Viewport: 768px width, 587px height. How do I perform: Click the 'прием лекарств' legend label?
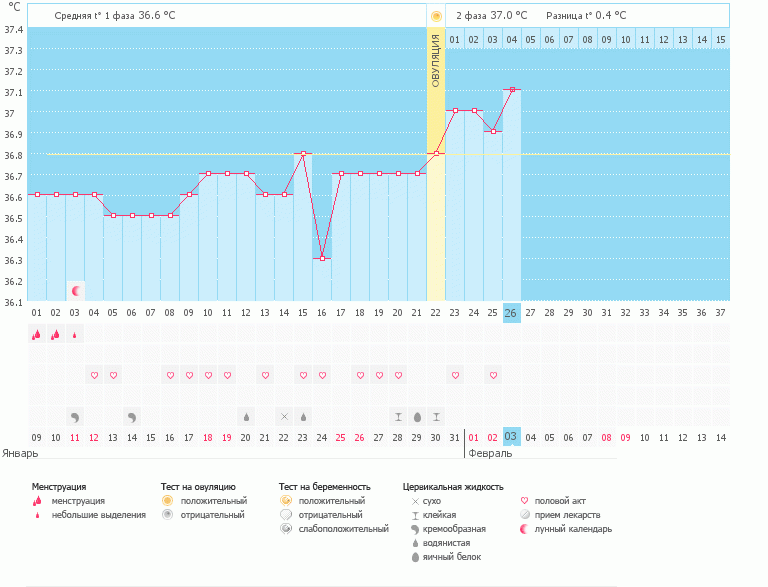(x=568, y=515)
